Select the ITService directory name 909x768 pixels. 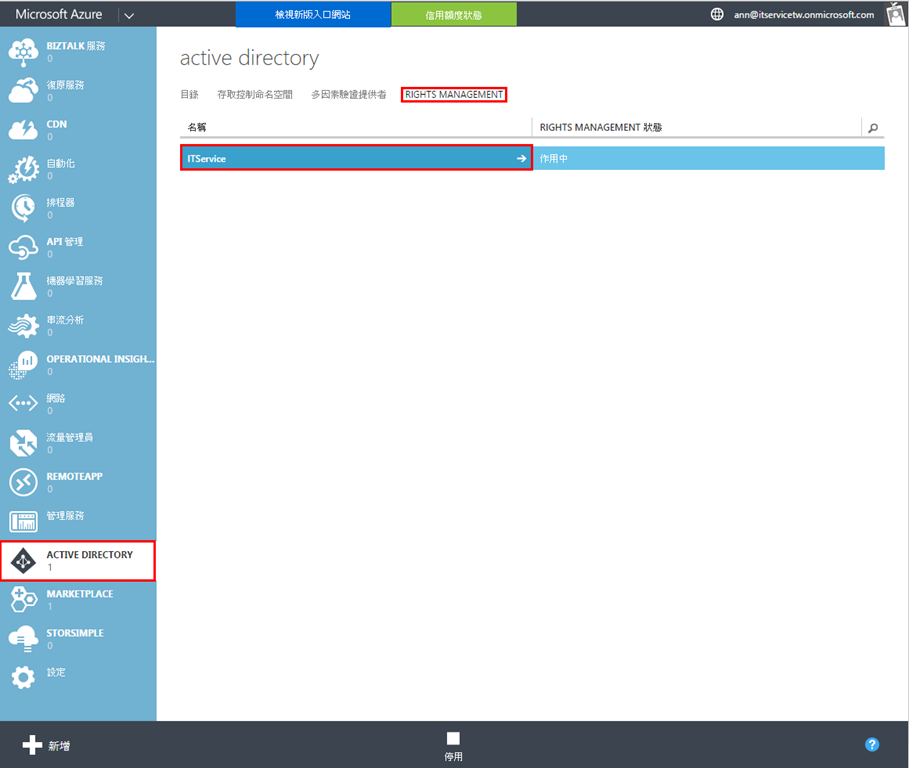206,158
